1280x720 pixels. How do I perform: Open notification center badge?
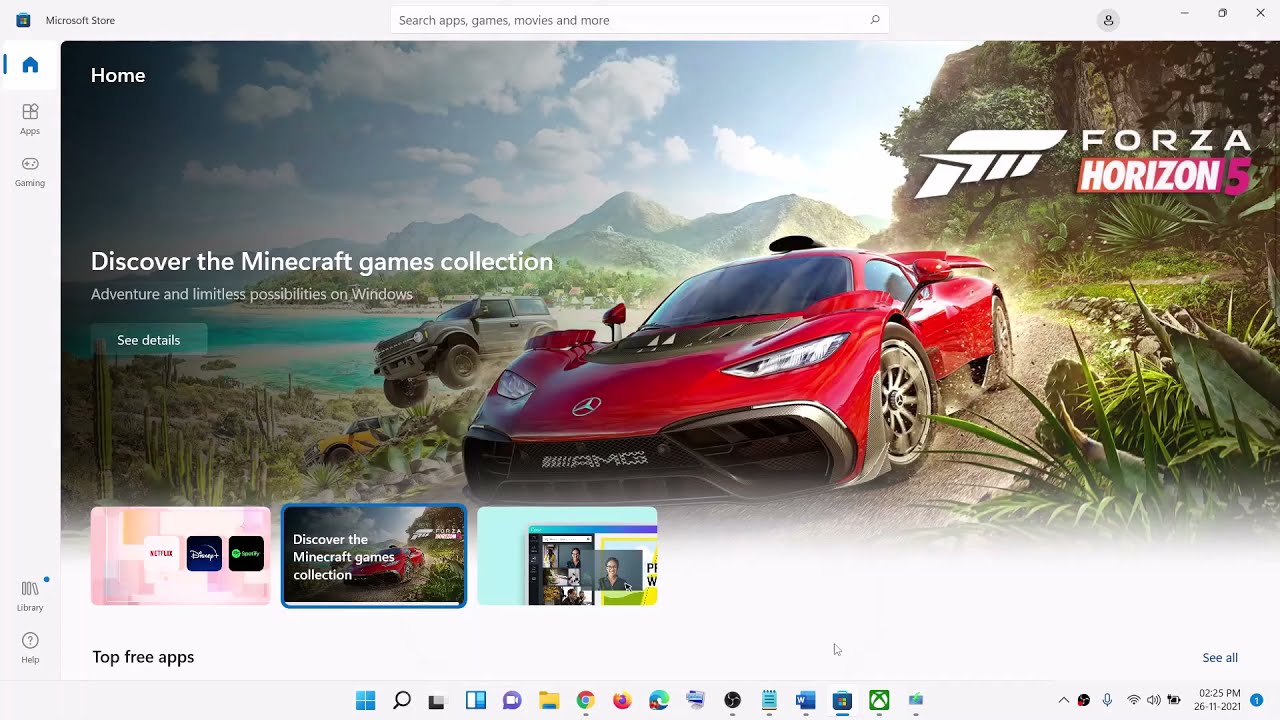point(1256,700)
